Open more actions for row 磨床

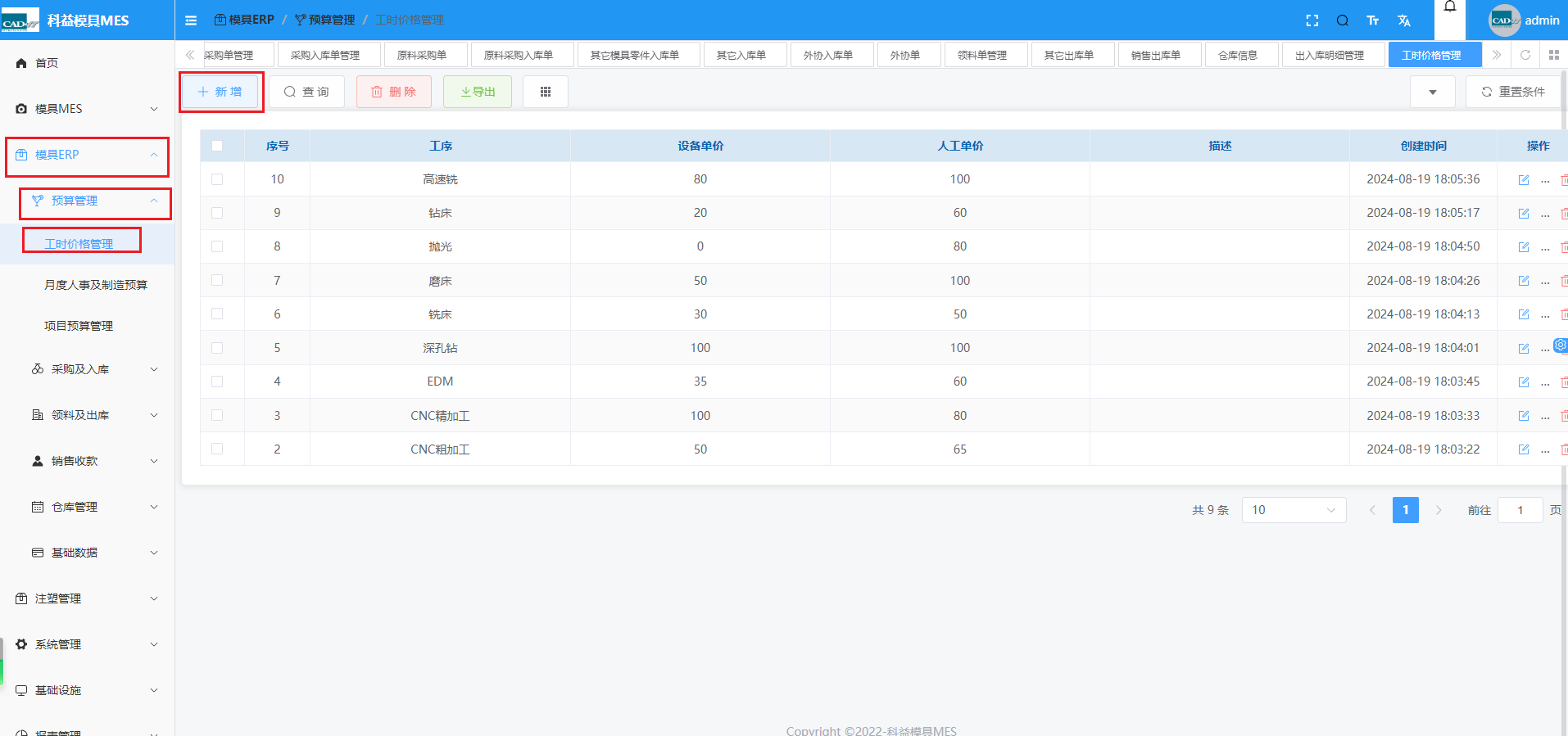click(1545, 282)
